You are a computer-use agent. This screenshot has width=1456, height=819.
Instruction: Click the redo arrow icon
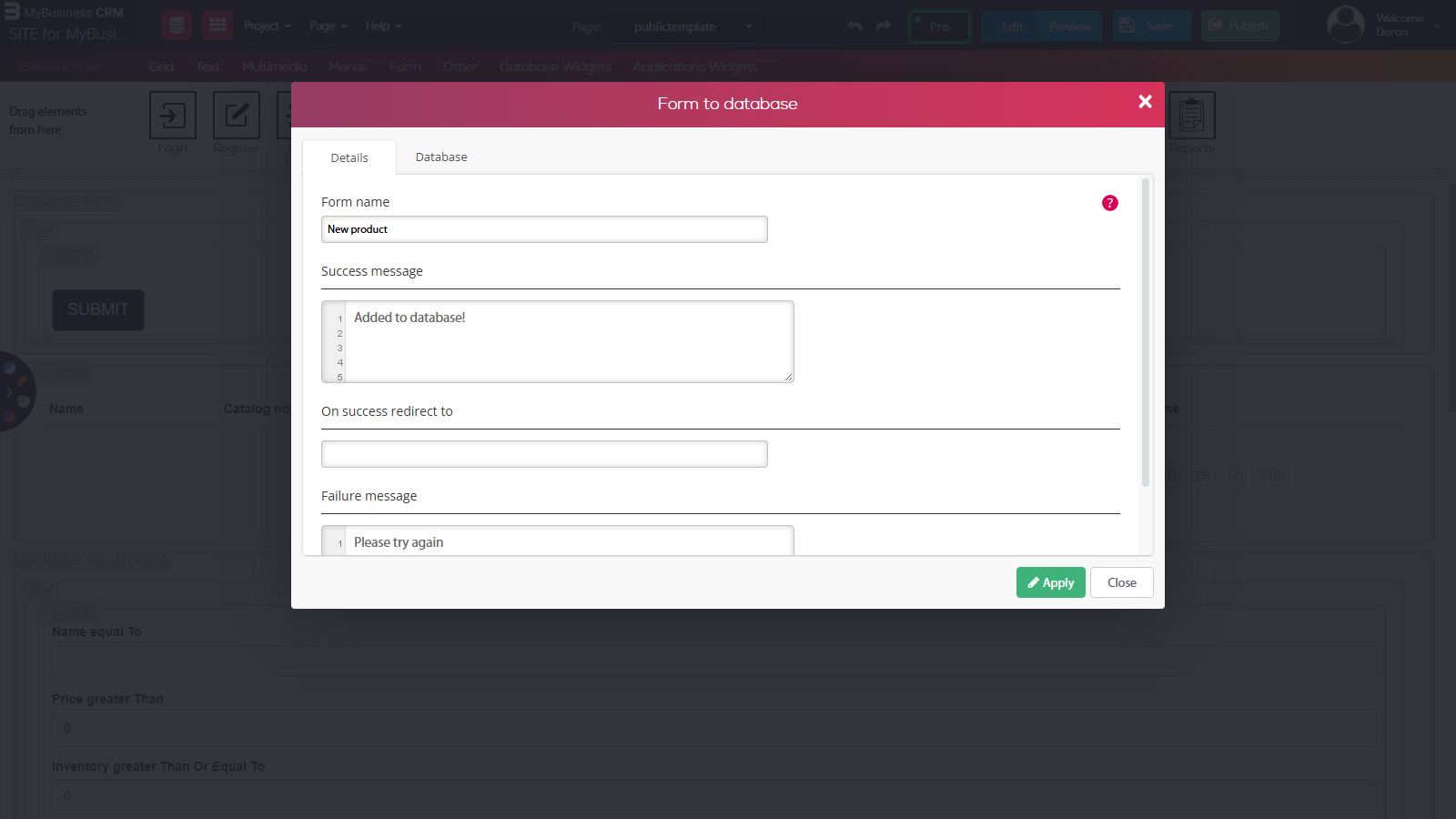883,26
